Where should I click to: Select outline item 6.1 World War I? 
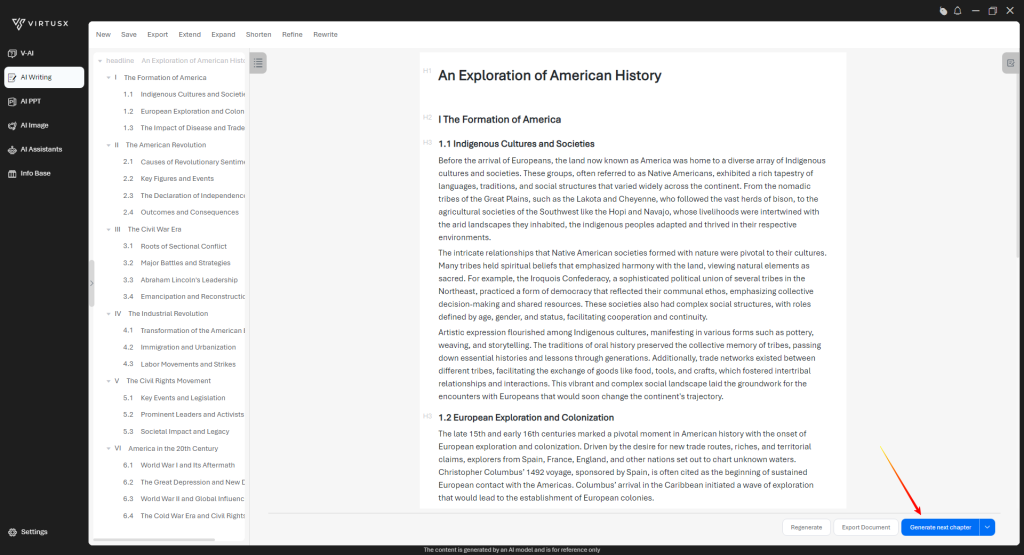pos(179,466)
